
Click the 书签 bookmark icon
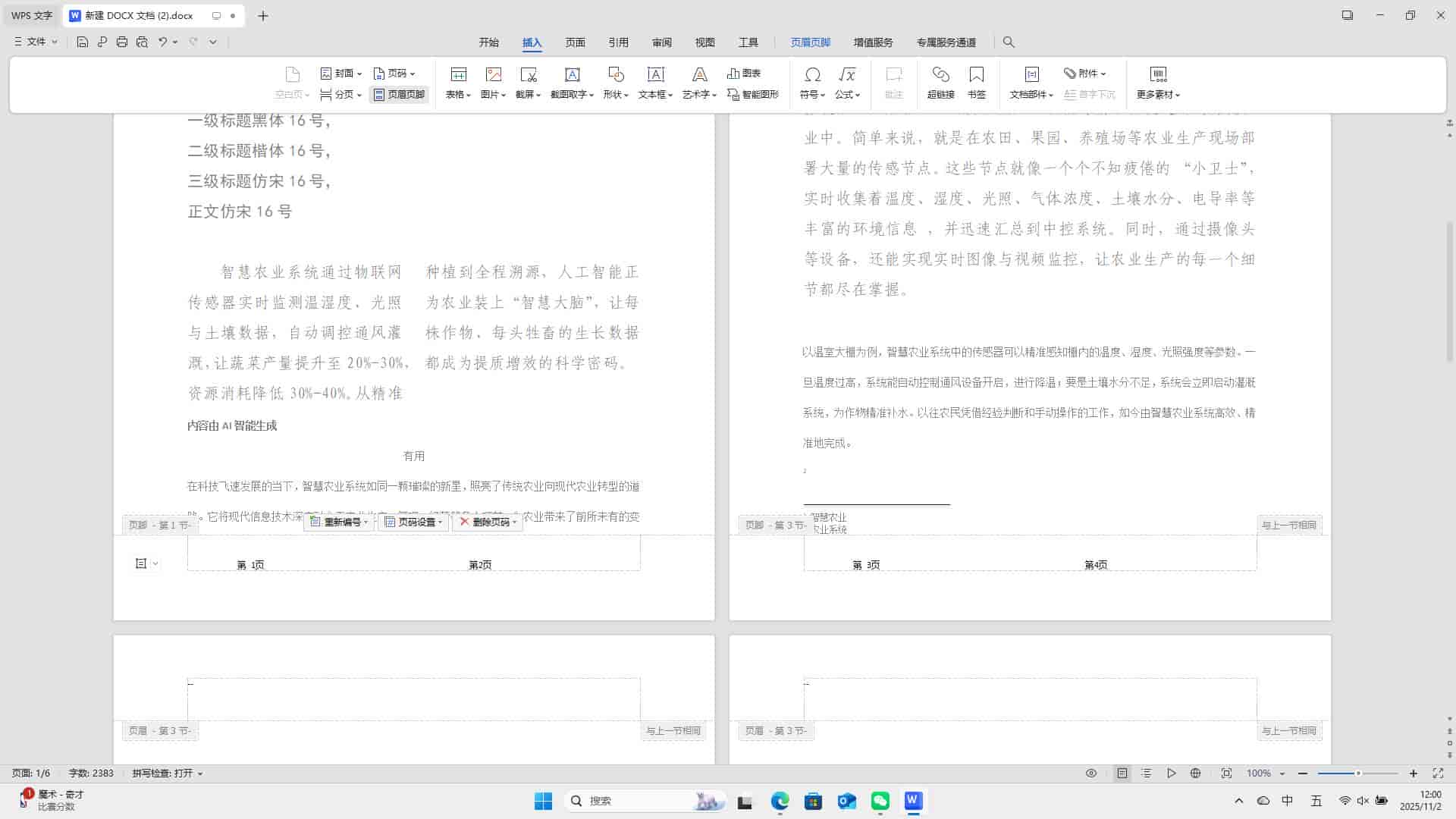point(977,74)
